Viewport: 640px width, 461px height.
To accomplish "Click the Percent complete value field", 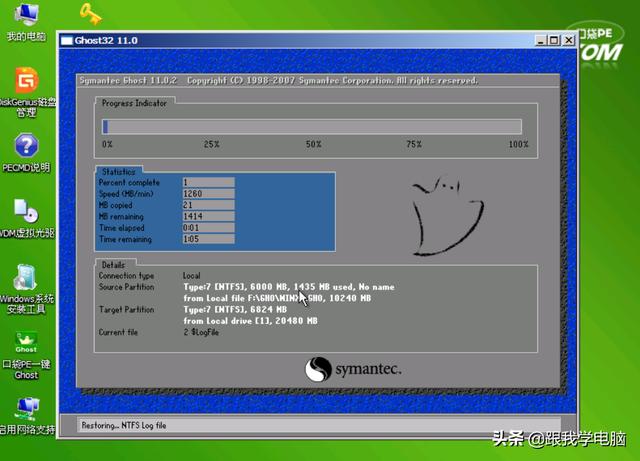I will 208,182.
